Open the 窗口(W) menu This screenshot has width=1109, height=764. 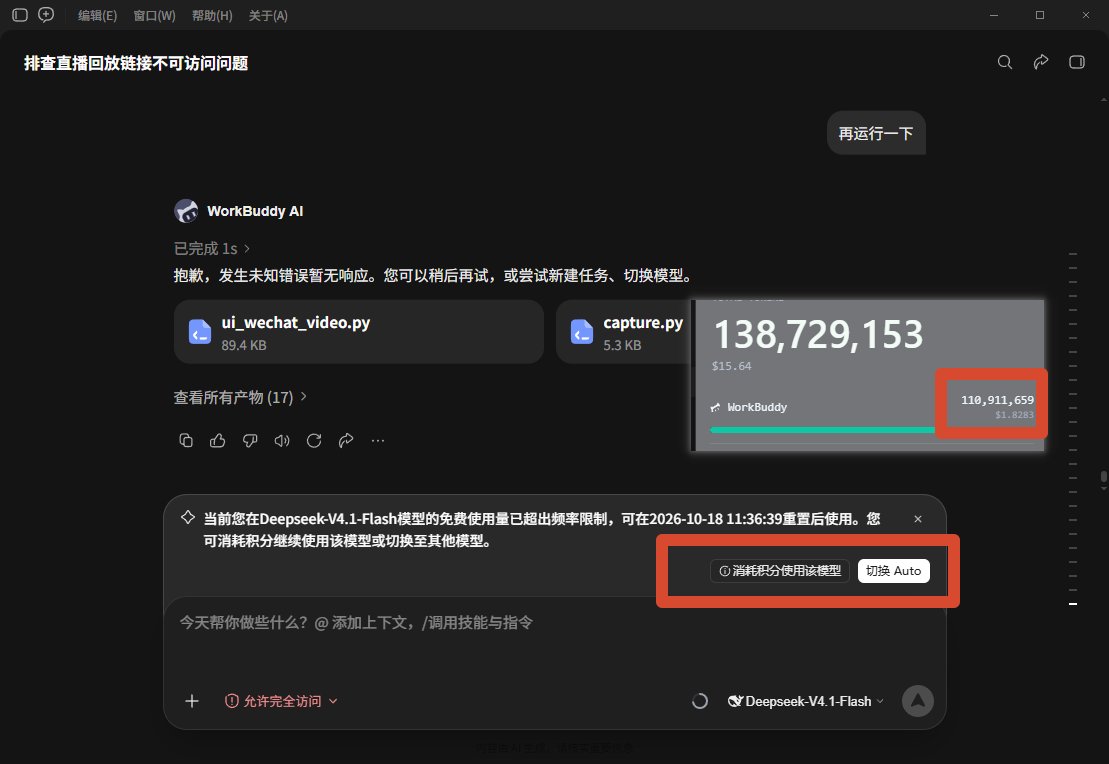tap(154, 16)
